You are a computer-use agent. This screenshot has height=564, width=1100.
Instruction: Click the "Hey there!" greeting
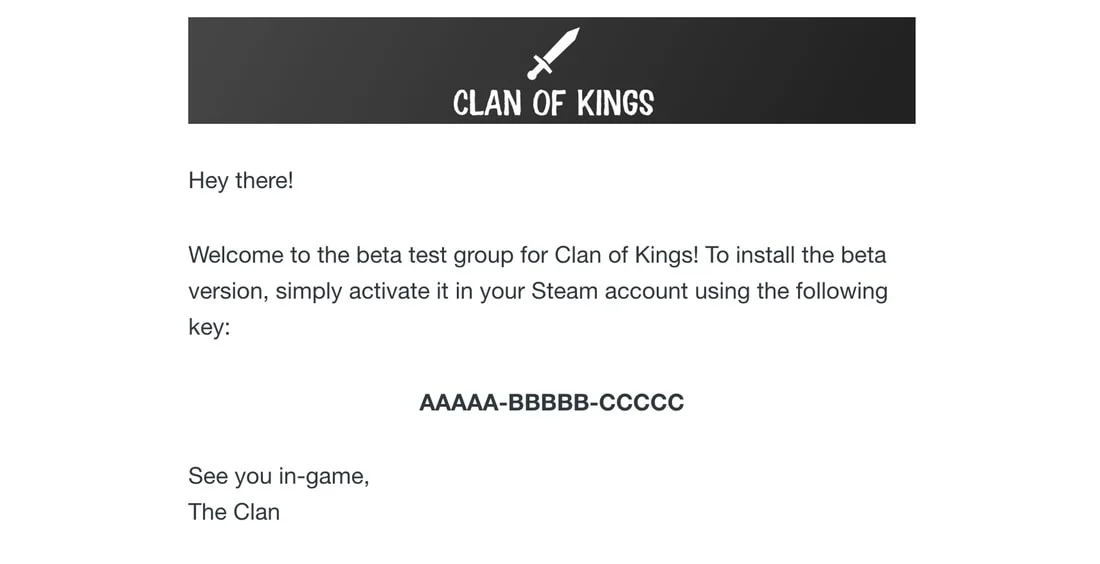coord(240,182)
